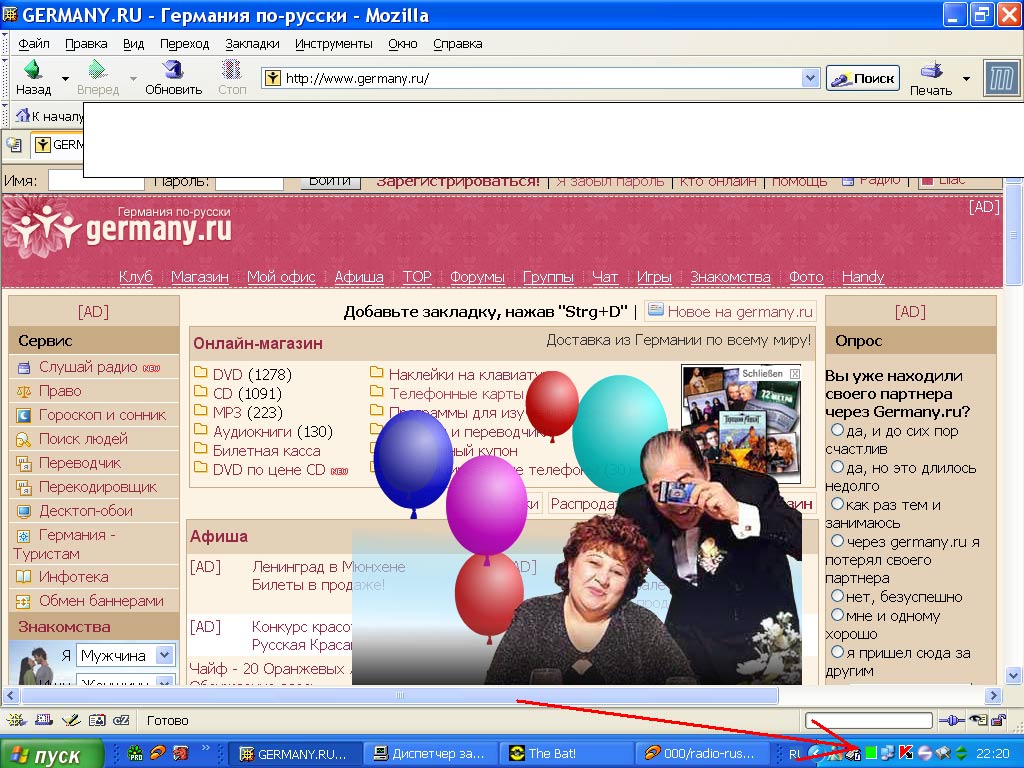Click the book icon beside Инфотека
The height and width of the screenshot is (768, 1024).
[24, 577]
